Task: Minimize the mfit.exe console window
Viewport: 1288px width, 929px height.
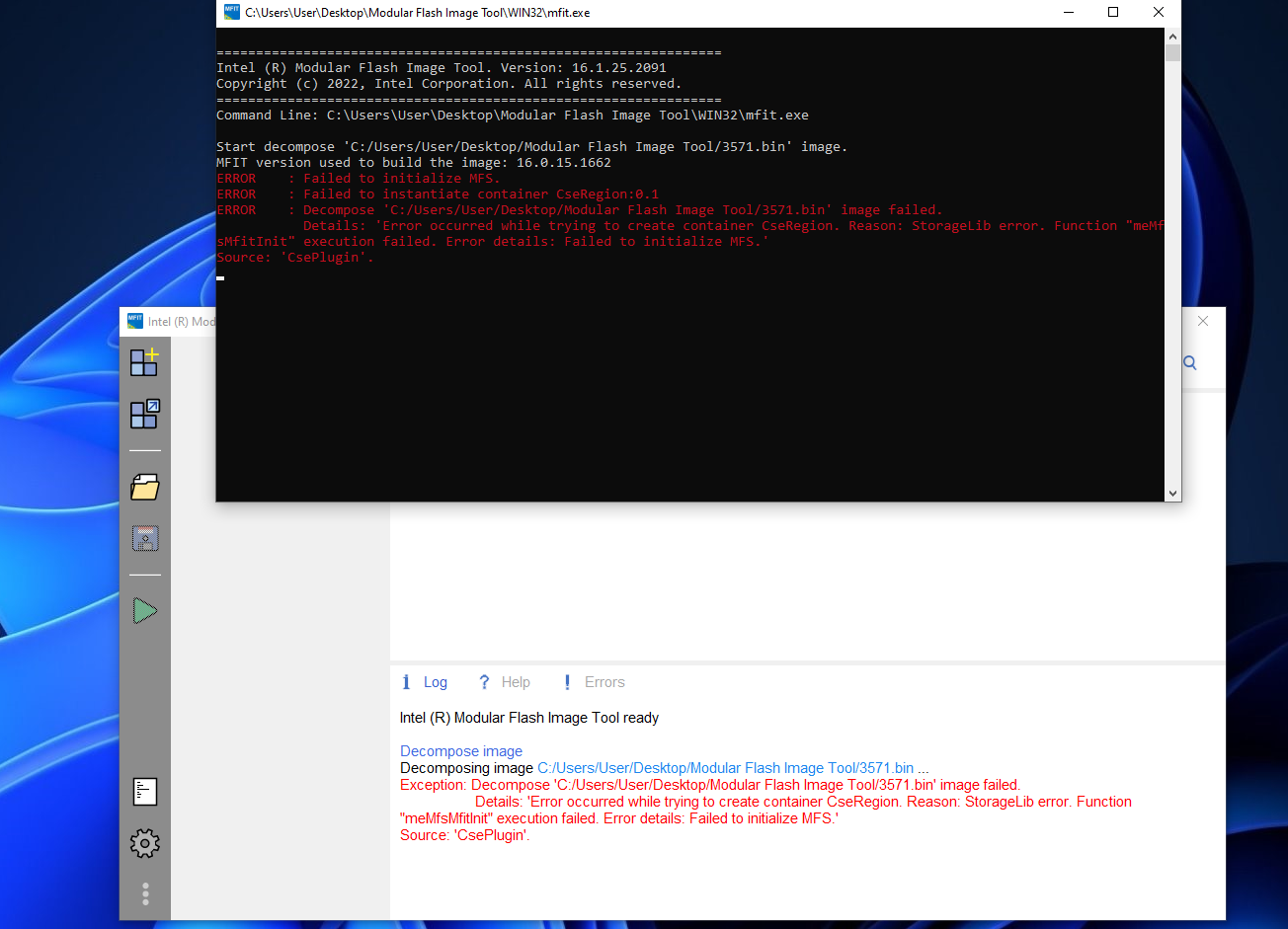Action: (1068, 13)
